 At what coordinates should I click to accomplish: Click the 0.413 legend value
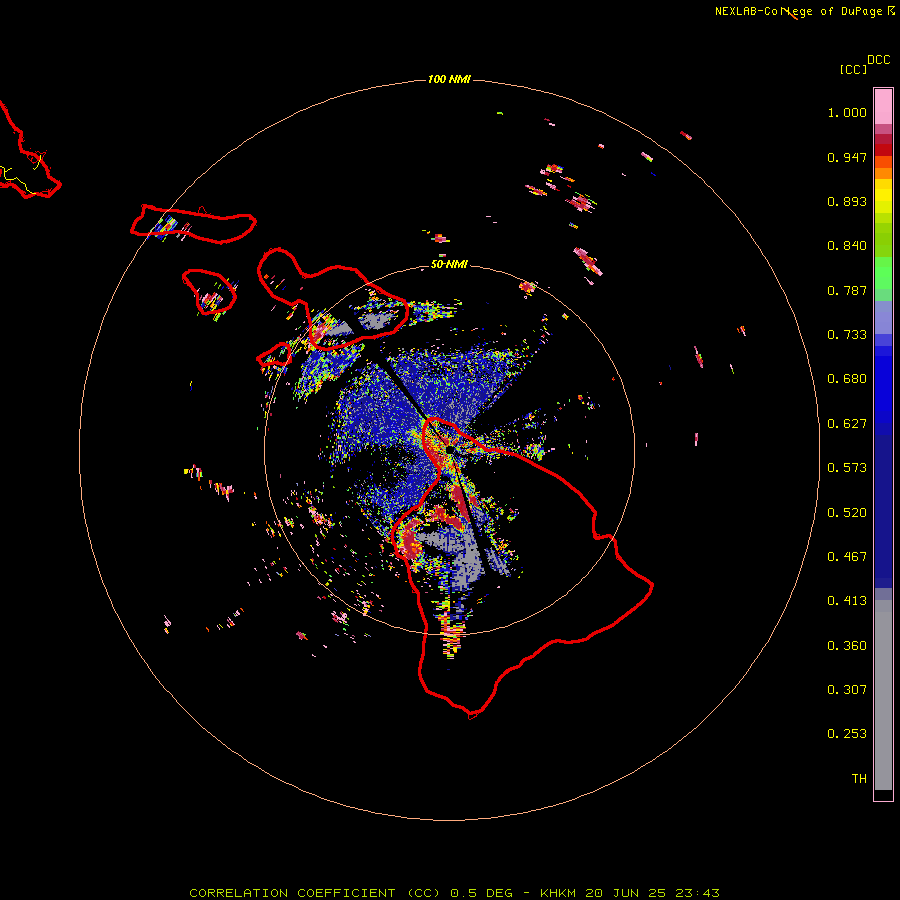click(847, 601)
